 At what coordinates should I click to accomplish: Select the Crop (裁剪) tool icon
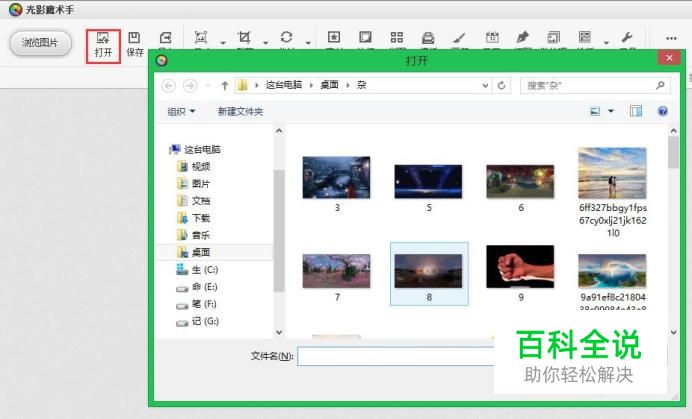tap(244, 38)
